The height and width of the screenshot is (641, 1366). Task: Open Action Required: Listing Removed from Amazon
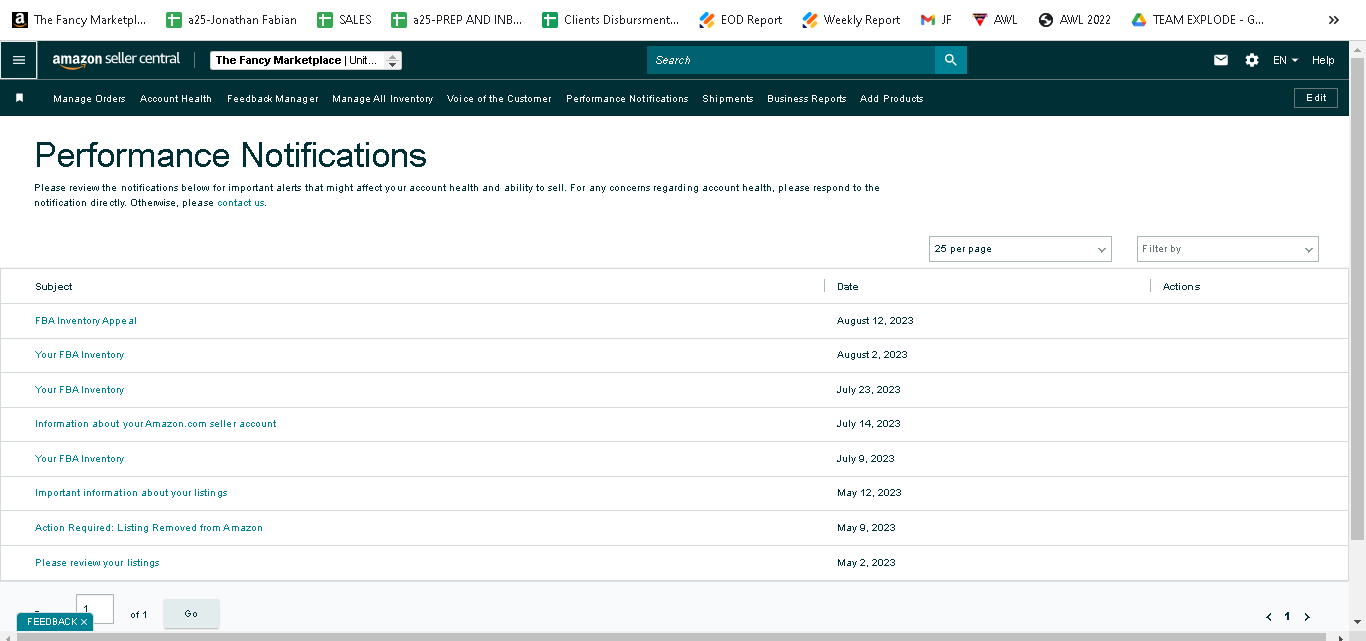click(149, 528)
